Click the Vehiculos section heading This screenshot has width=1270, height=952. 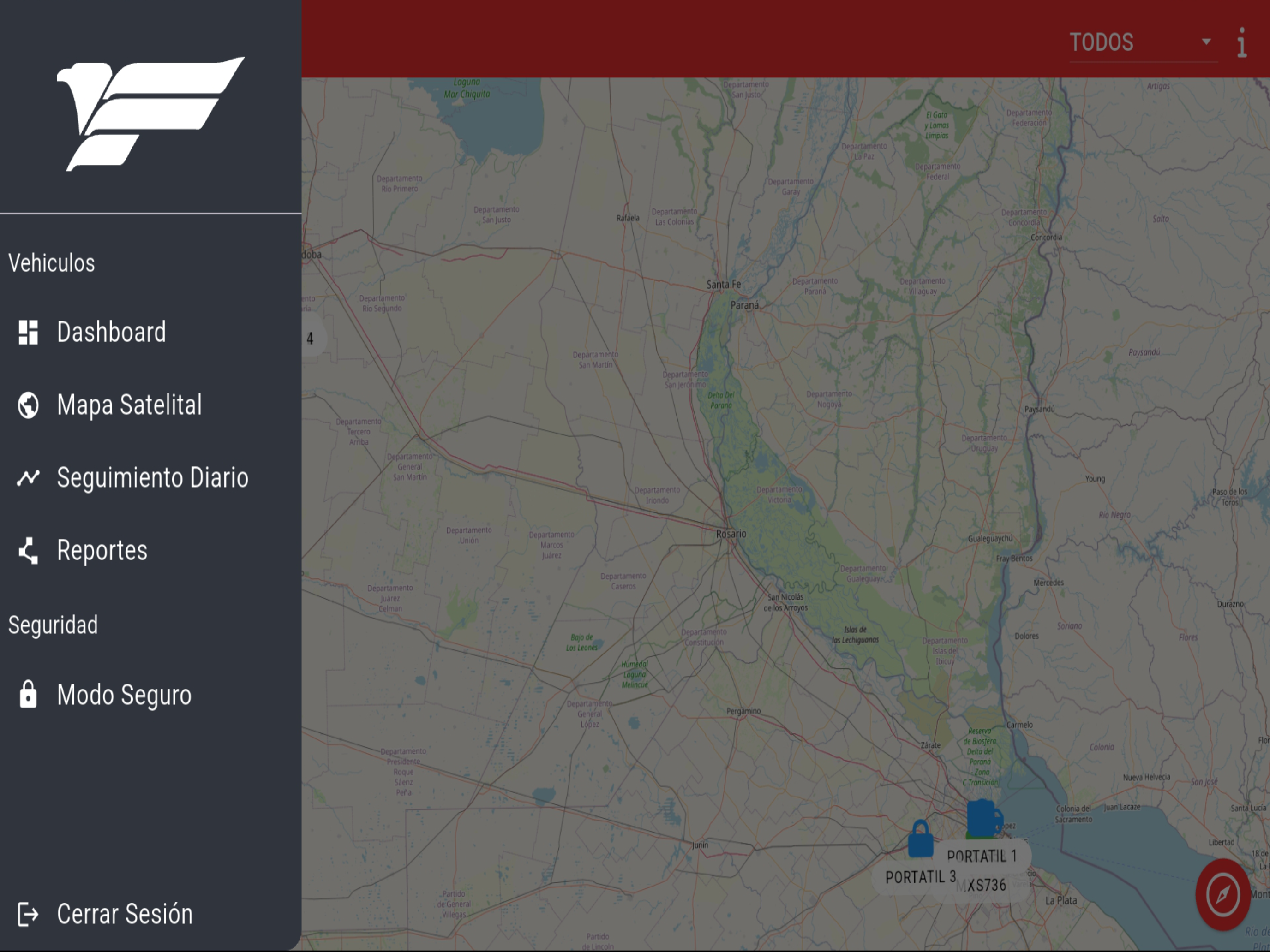[52, 263]
